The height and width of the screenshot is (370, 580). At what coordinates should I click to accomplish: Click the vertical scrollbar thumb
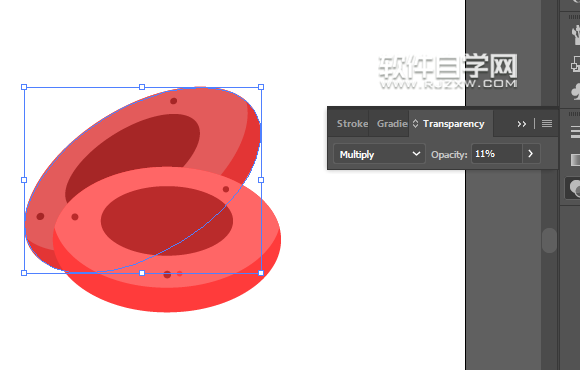tap(549, 240)
